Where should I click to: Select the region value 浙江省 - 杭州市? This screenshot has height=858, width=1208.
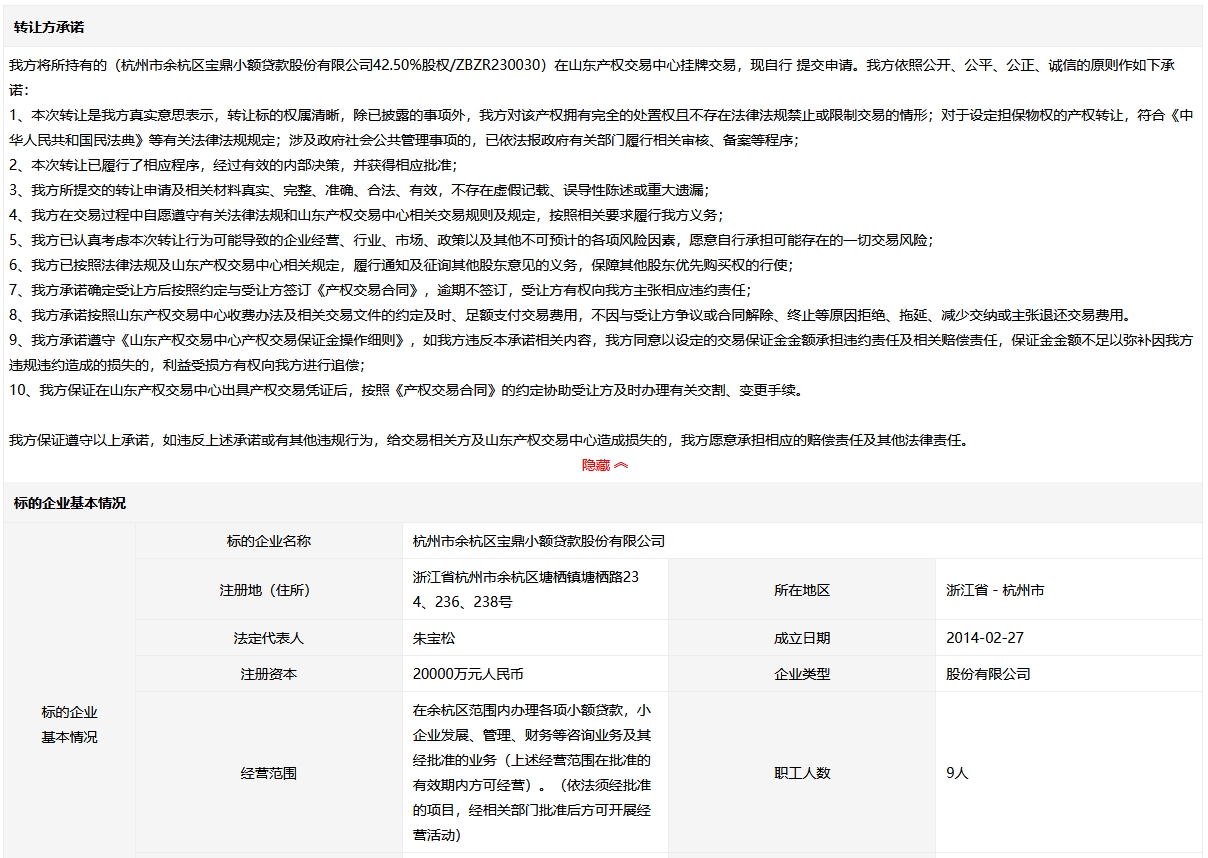(995, 590)
